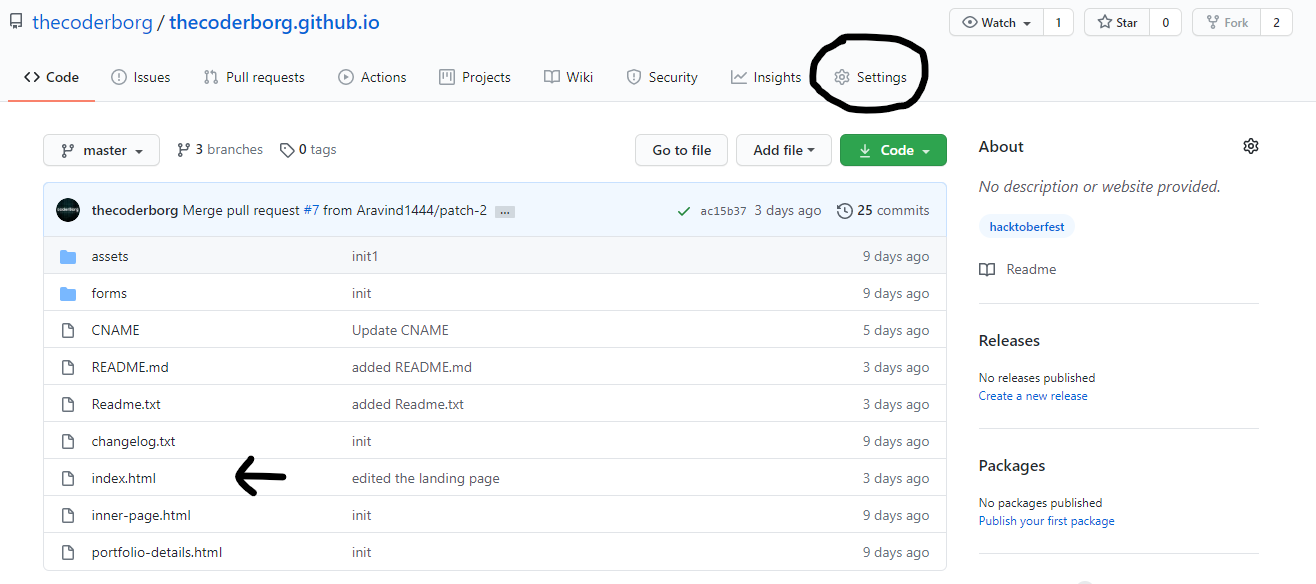Open the Security tab

(662, 77)
